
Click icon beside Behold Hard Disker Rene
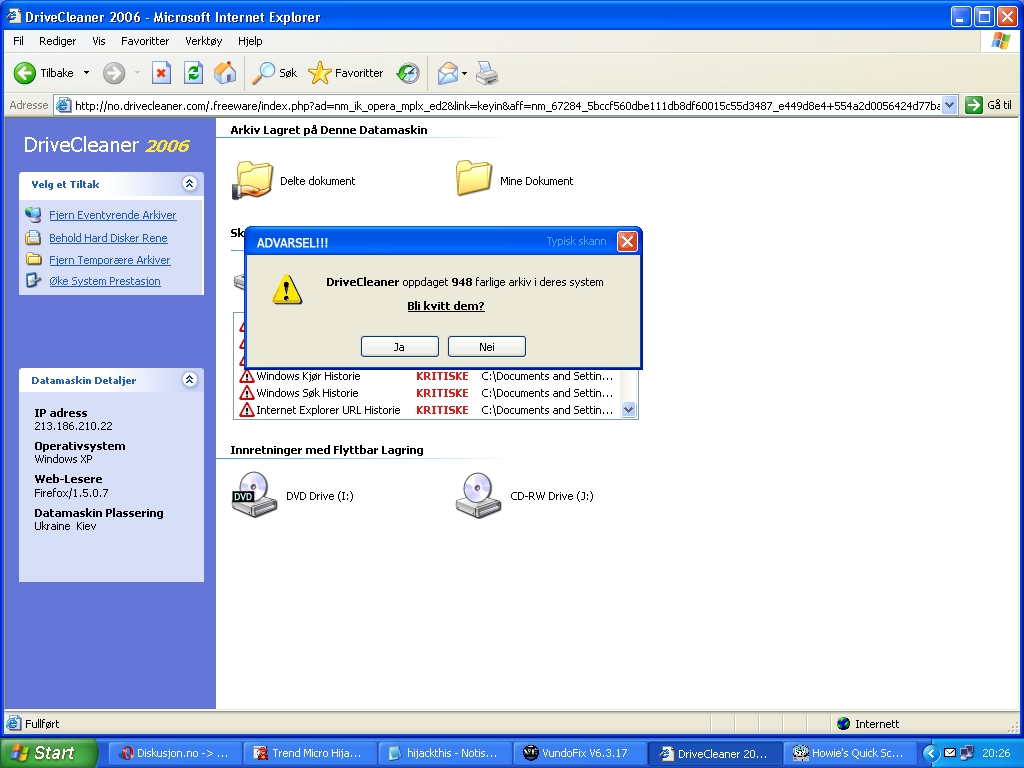[x=33, y=238]
